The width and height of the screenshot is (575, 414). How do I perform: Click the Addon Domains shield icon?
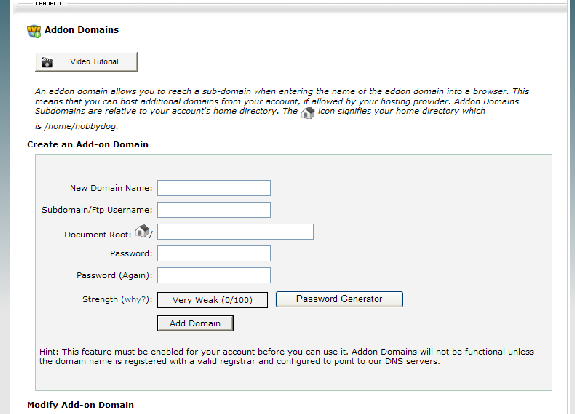[34, 31]
